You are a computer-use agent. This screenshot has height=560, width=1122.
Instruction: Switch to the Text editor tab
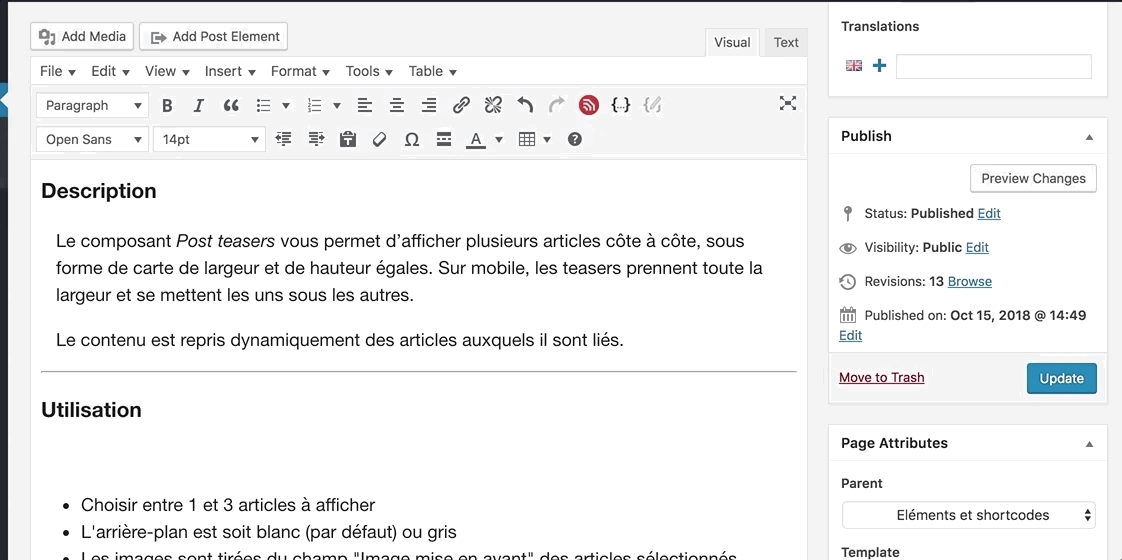tap(786, 42)
